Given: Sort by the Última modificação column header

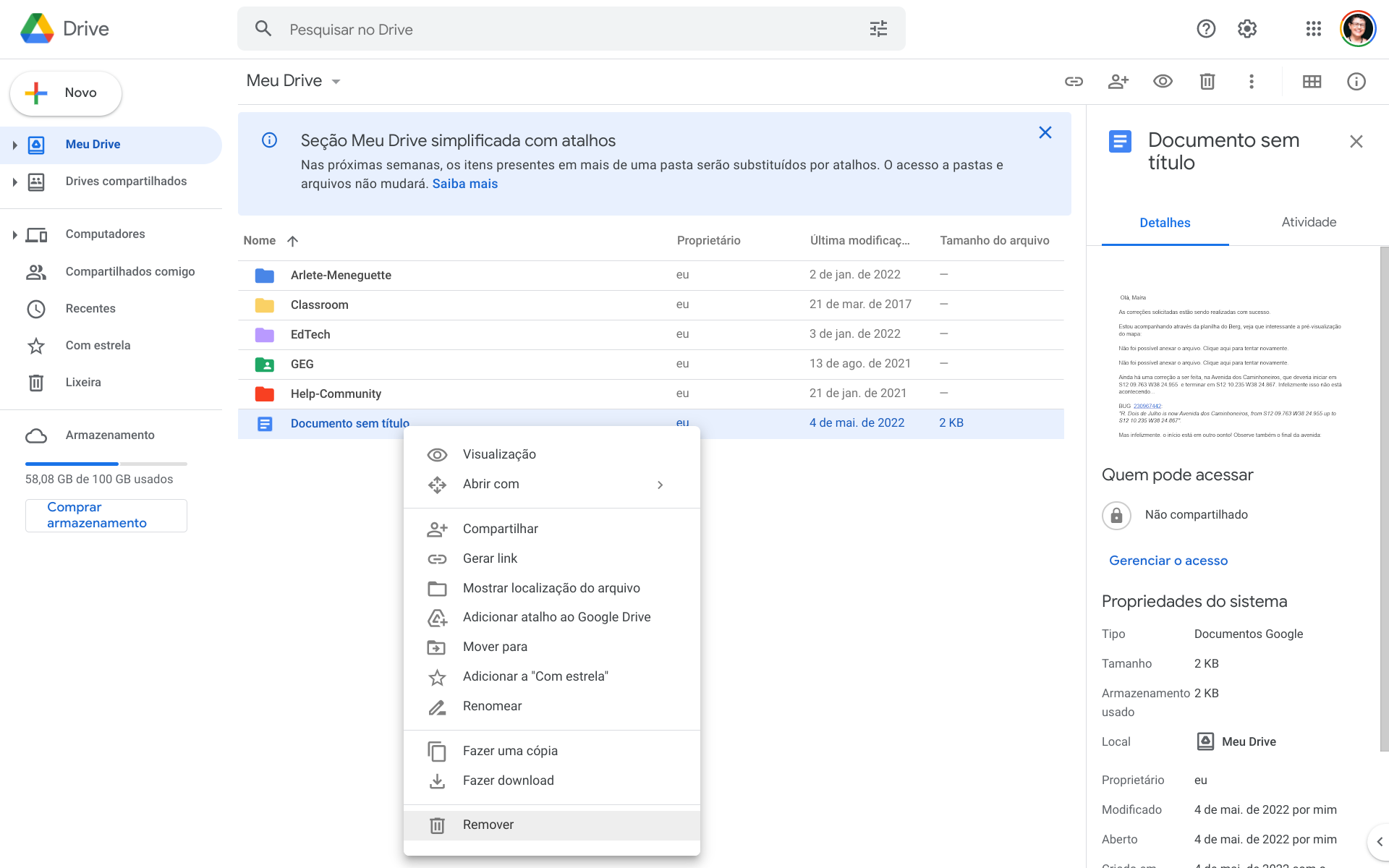Looking at the screenshot, I should (859, 241).
